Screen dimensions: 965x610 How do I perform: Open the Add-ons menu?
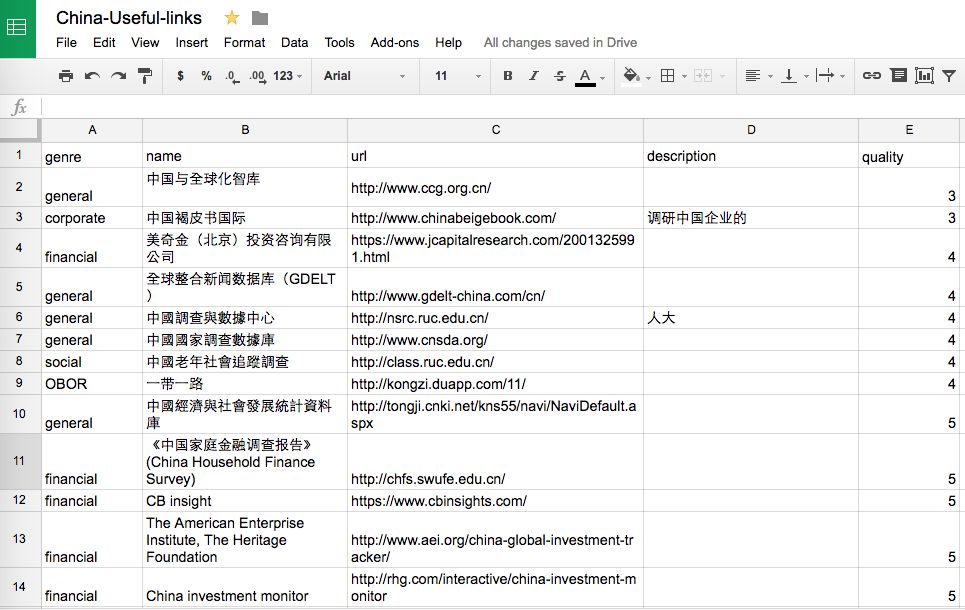(x=395, y=43)
